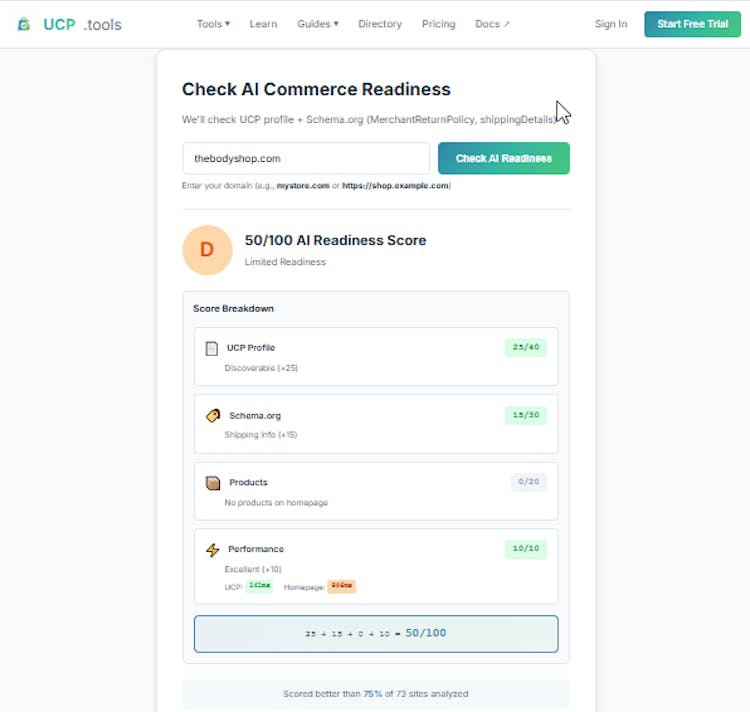Go to the Directory page
The width and height of the screenshot is (750, 712).
380,24
